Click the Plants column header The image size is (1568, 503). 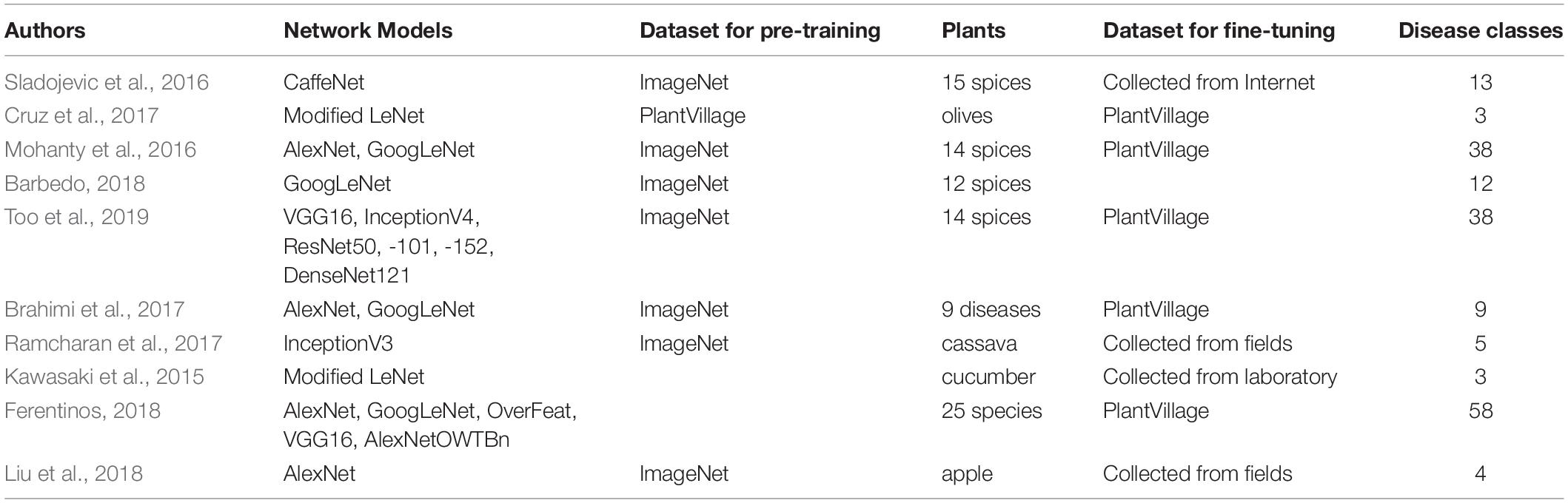pyautogui.click(x=974, y=30)
